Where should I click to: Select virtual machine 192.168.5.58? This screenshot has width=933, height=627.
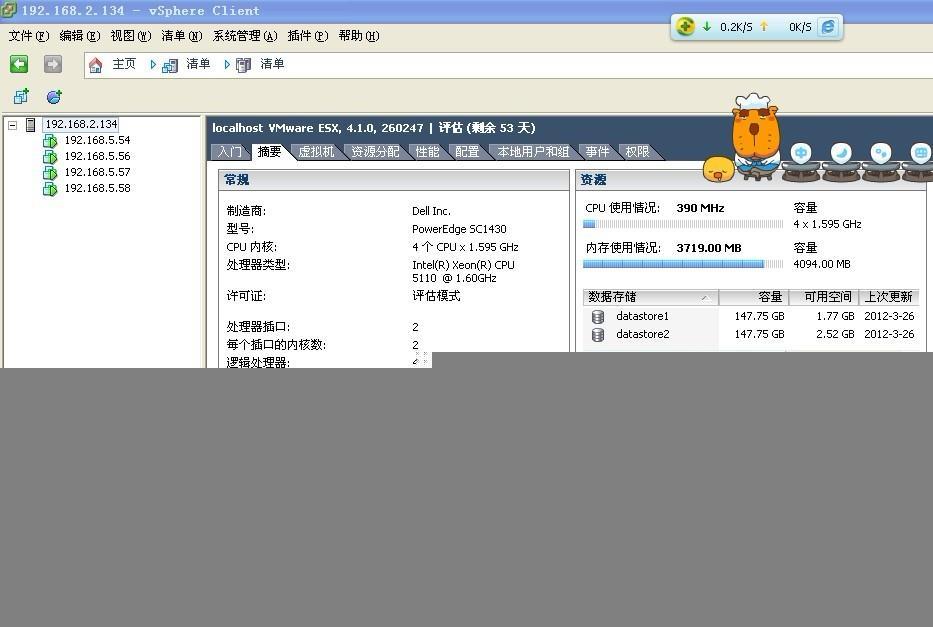coord(98,189)
